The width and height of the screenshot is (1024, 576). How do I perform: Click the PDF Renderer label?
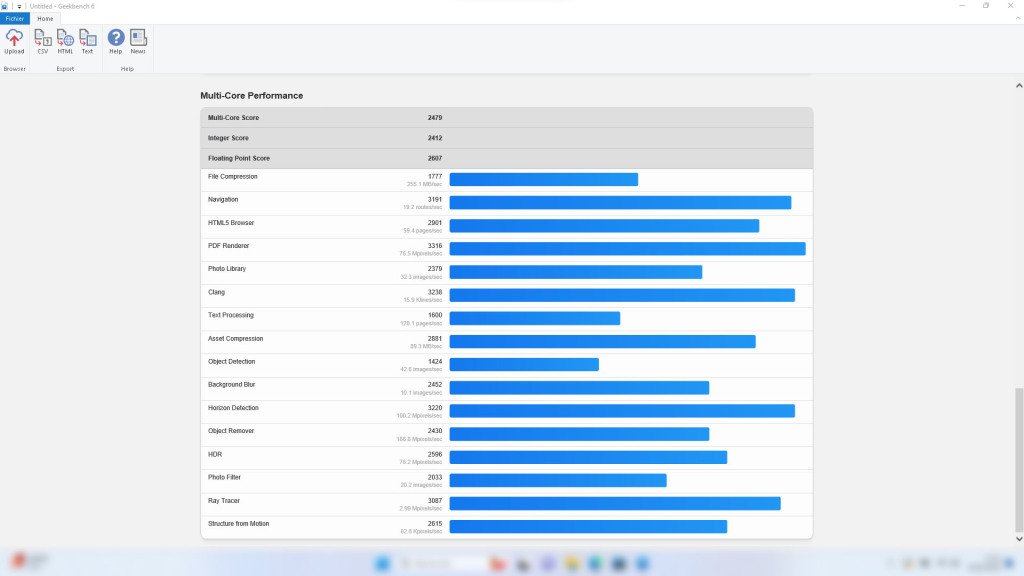tap(229, 246)
